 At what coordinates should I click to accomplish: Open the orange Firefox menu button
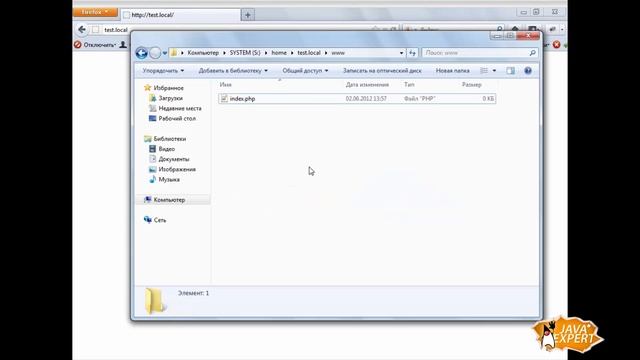(x=95, y=12)
